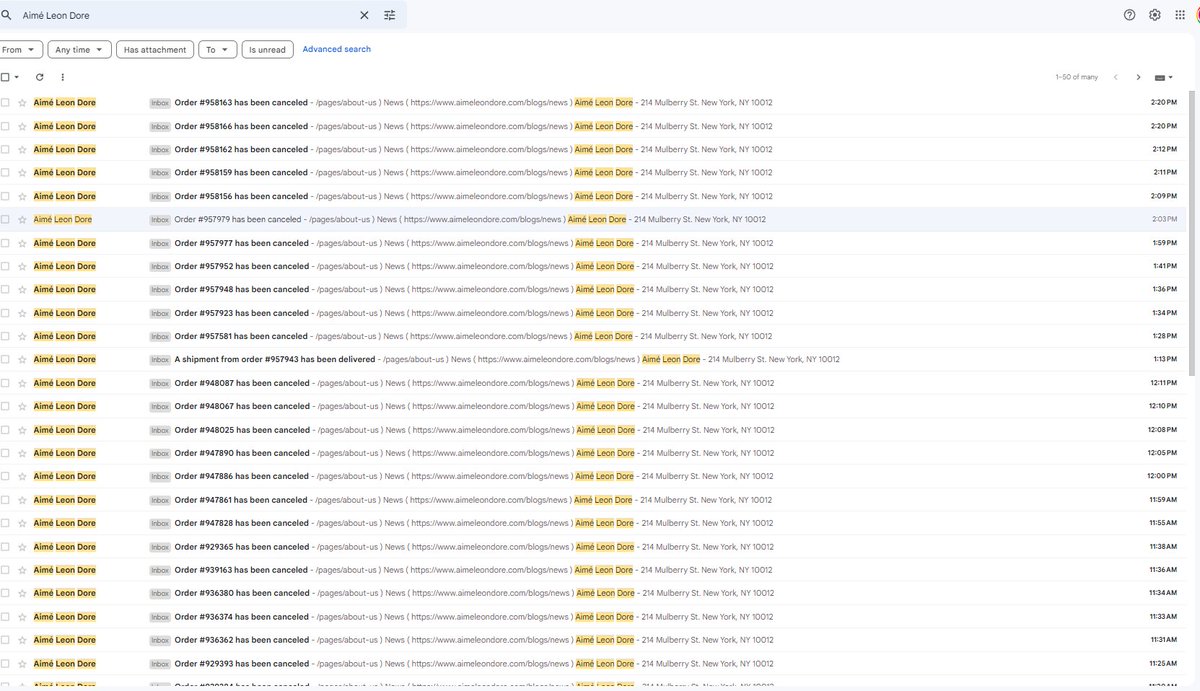Star the Order #948087 email

(22, 383)
